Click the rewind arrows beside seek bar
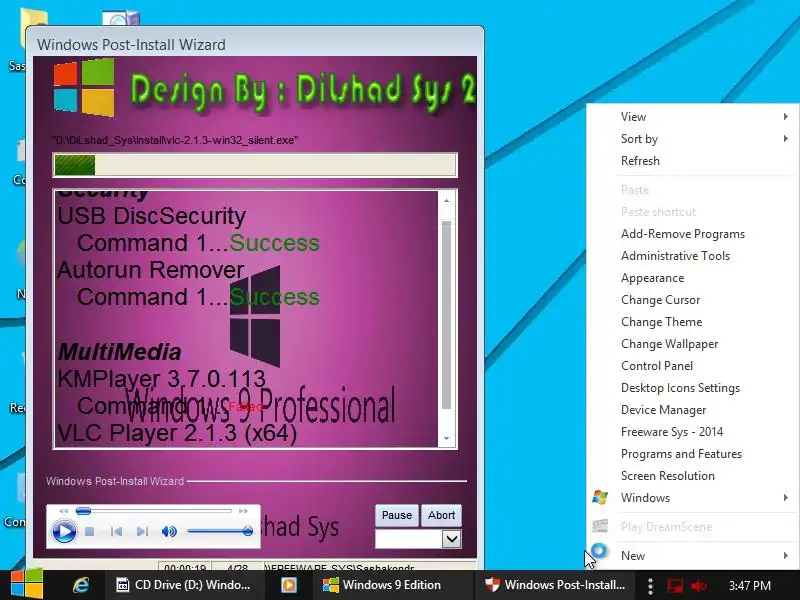Viewport: 800px width, 600px height. (63, 511)
